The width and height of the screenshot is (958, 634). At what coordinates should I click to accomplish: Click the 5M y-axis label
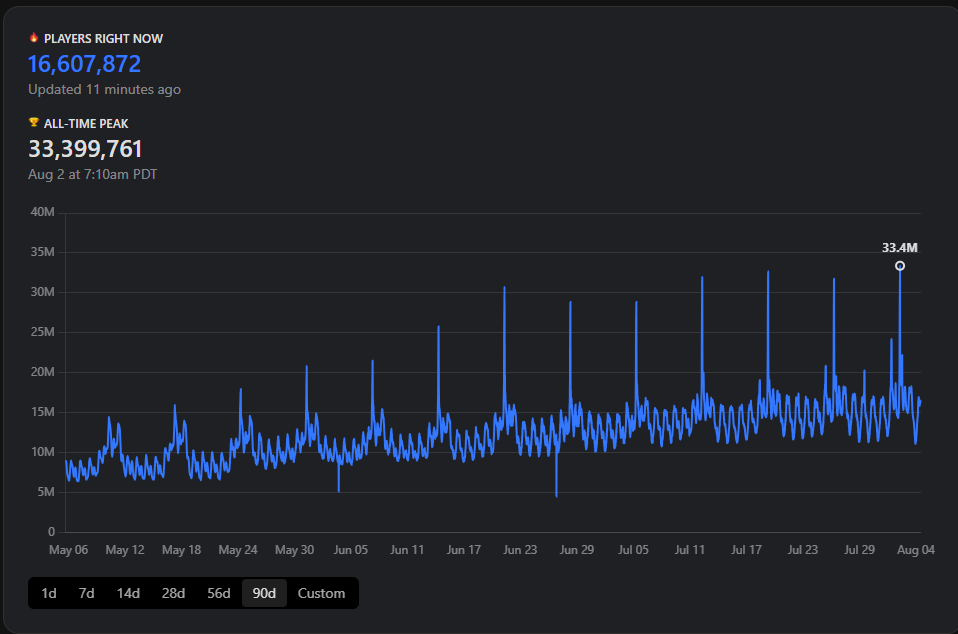click(x=46, y=492)
